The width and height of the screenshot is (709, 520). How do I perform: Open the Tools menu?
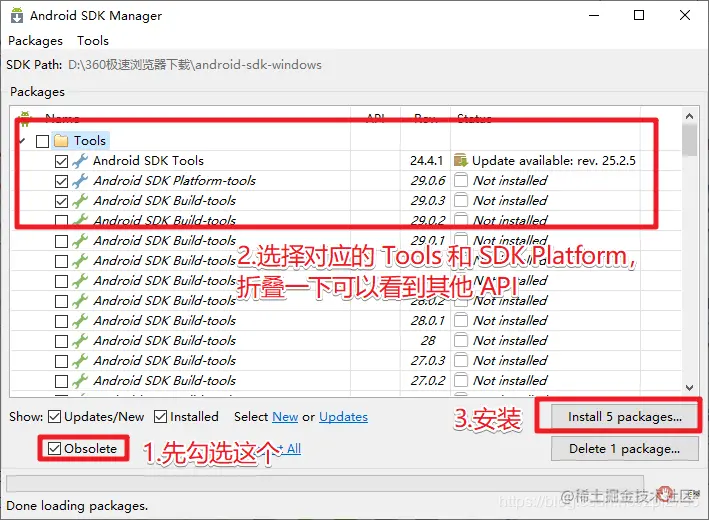[x=93, y=41]
